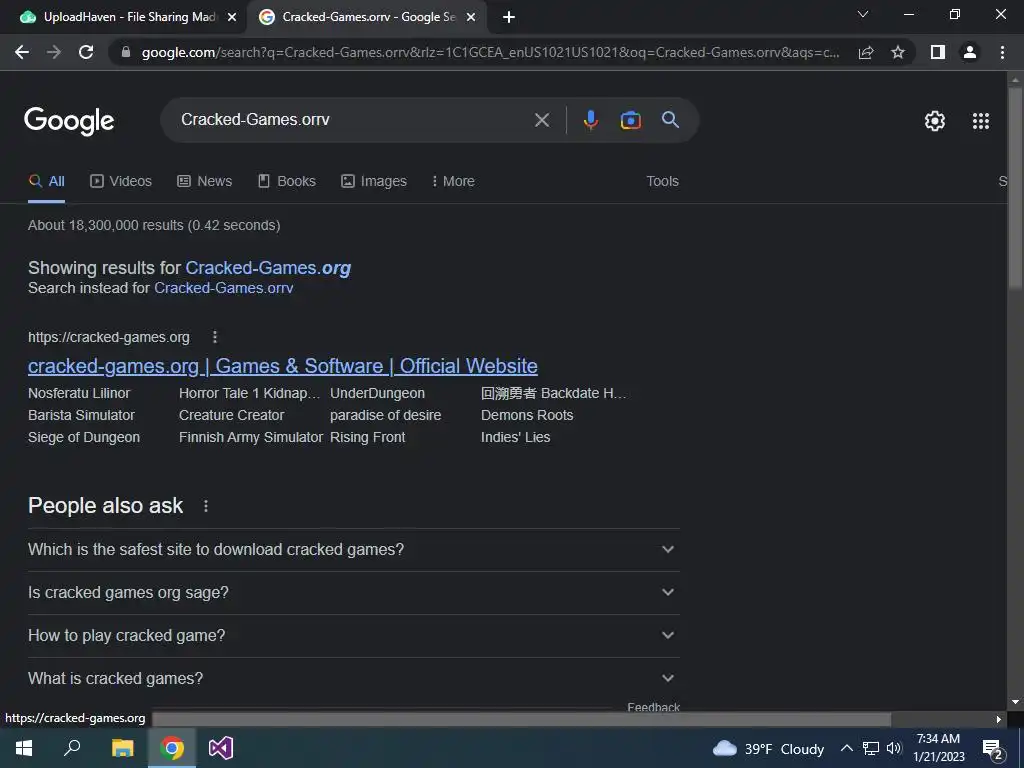
Task: Switch to Images results
Action: click(x=374, y=182)
